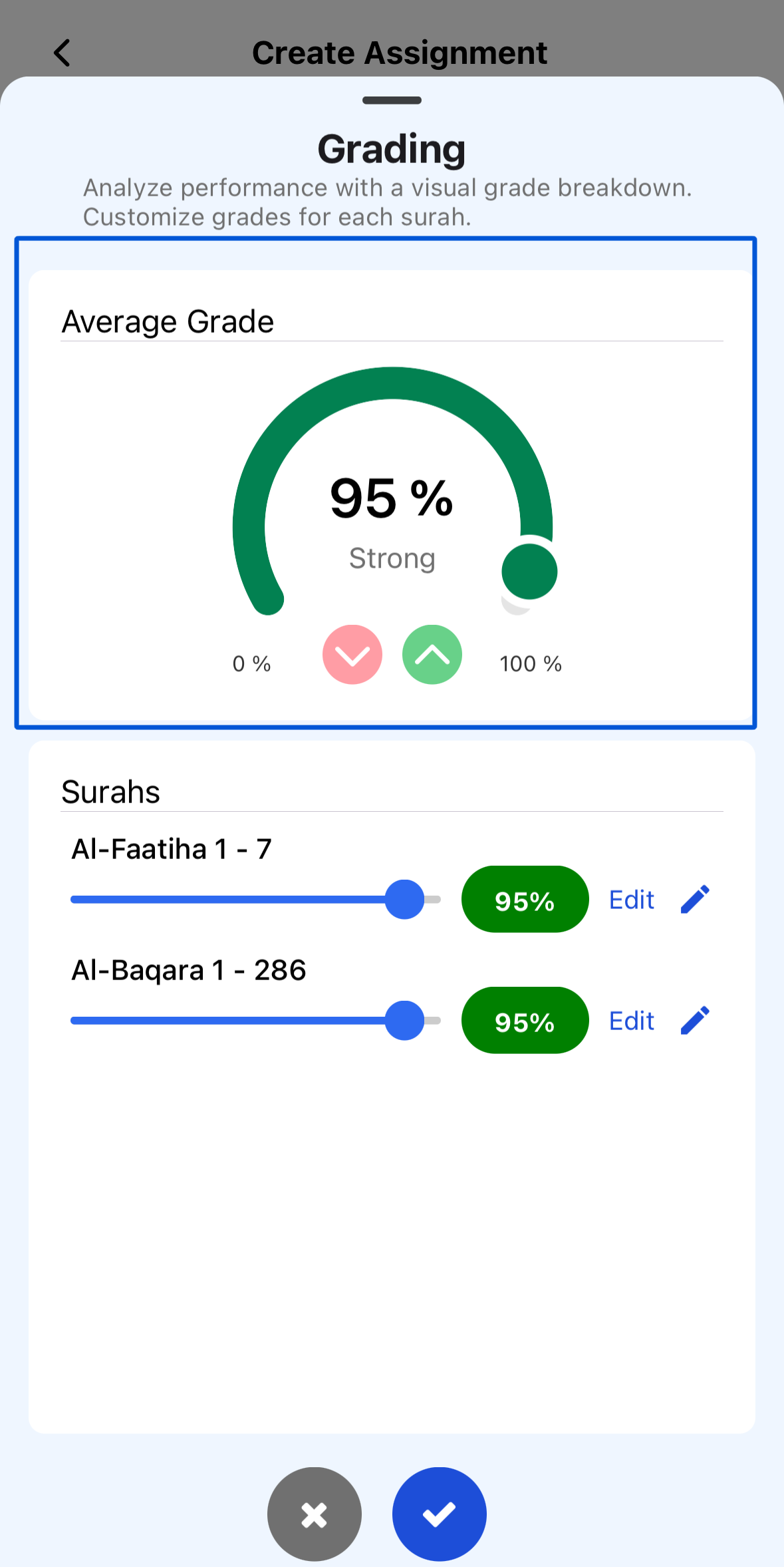This screenshot has width=784, height=1567.
Task: Confirm grading with the blue checkmark button
Action: click(440, 1514)
